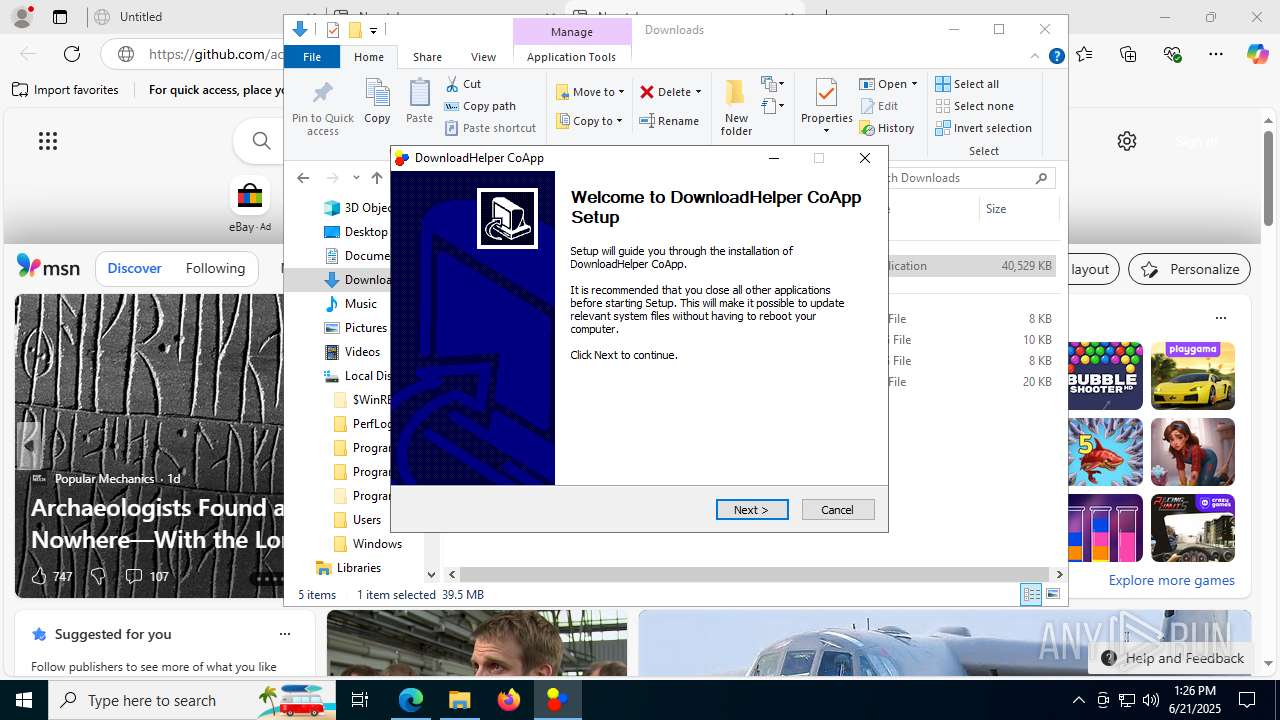Open the MSN apps grid icon
The image size is (1280, 720).
(x=48, y=141)
